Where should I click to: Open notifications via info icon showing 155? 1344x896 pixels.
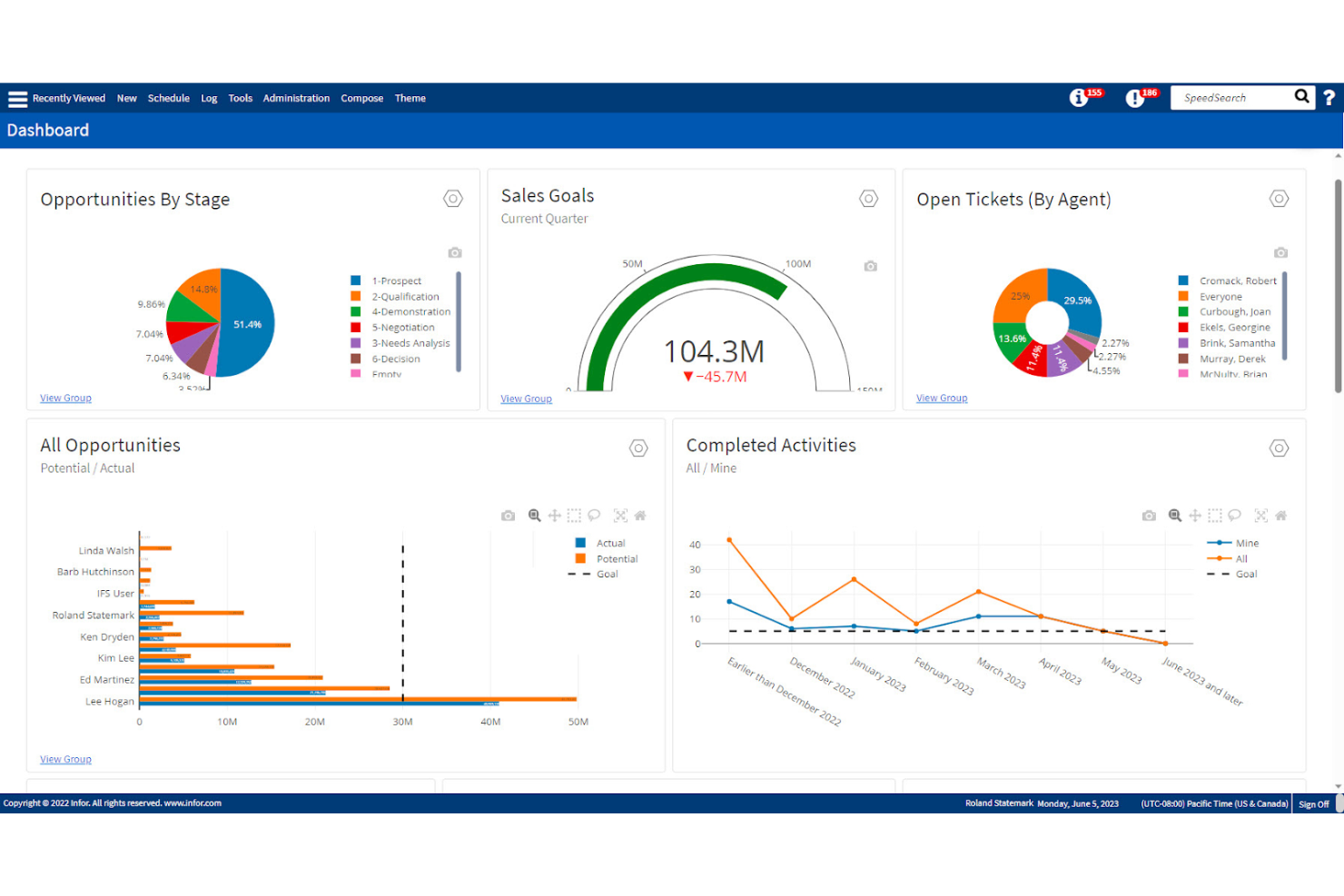pos(1078,97)
